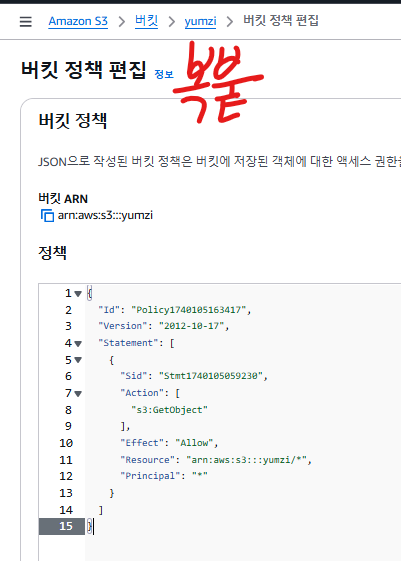Copy bucket ARN with copy icon
The image size is (401, 561).
[47, 215]
